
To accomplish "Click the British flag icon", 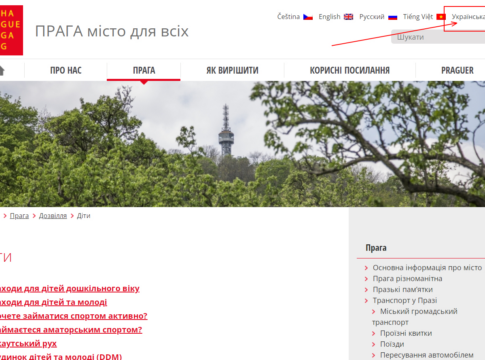I will tap(348, 17).
